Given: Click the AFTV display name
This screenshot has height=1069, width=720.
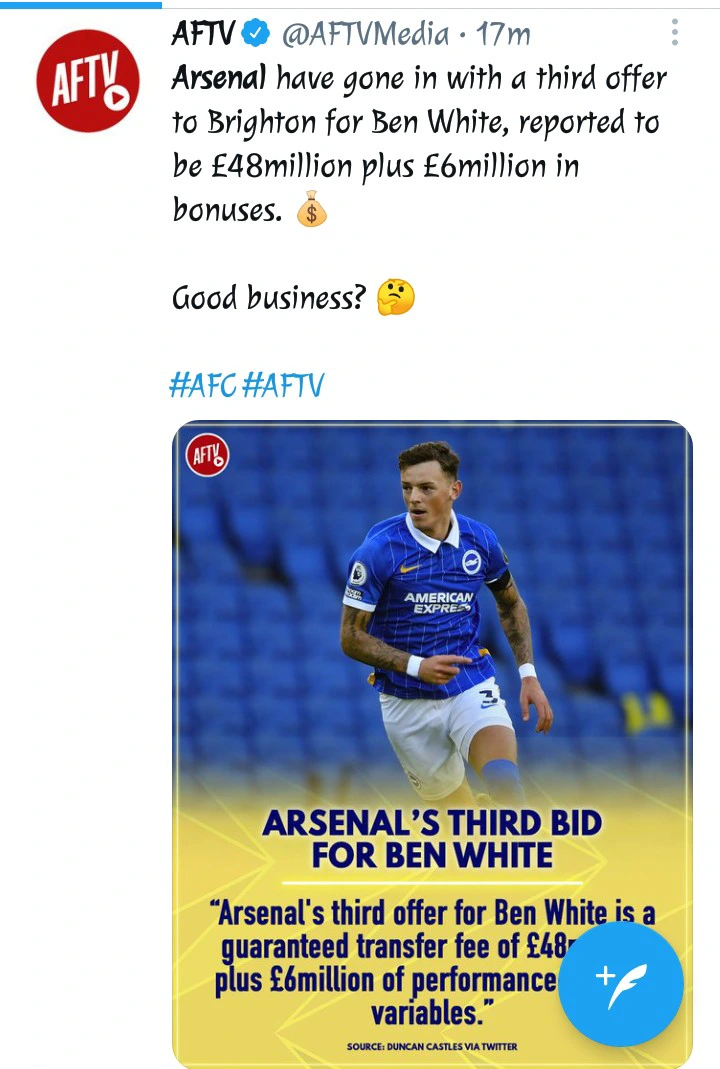Looking at the screenshot, I should point(203,35).
